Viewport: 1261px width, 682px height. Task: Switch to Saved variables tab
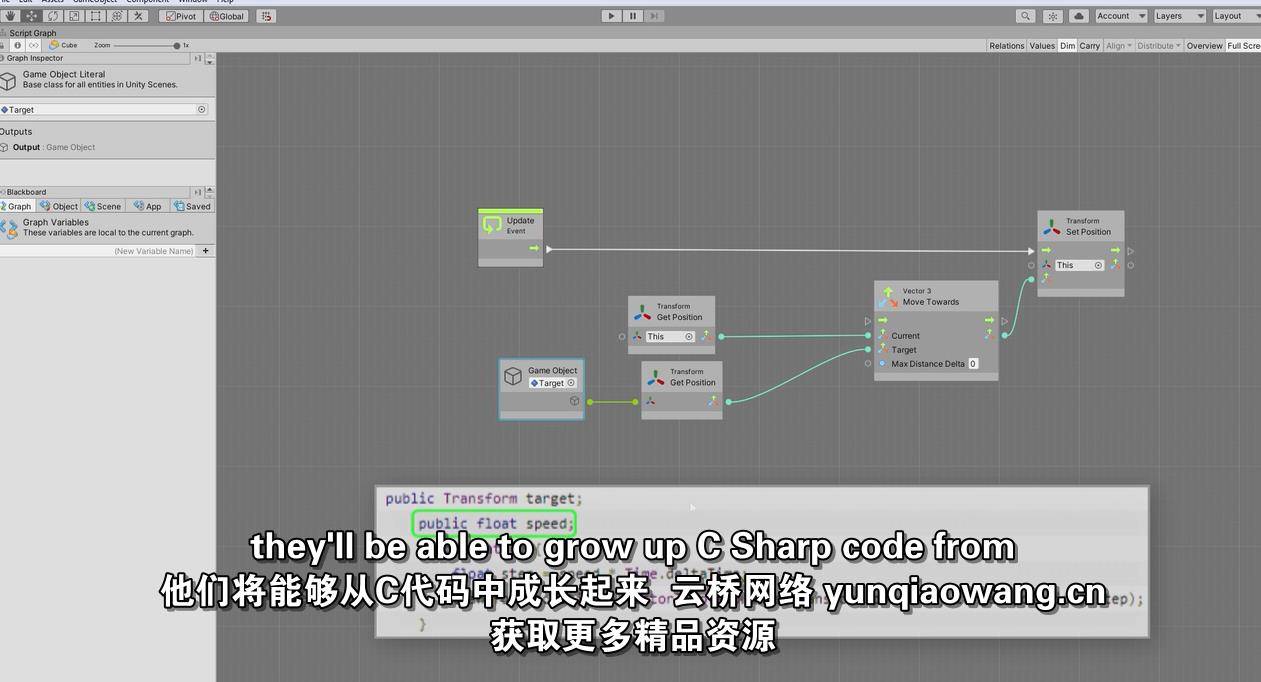tap(192, 206)
